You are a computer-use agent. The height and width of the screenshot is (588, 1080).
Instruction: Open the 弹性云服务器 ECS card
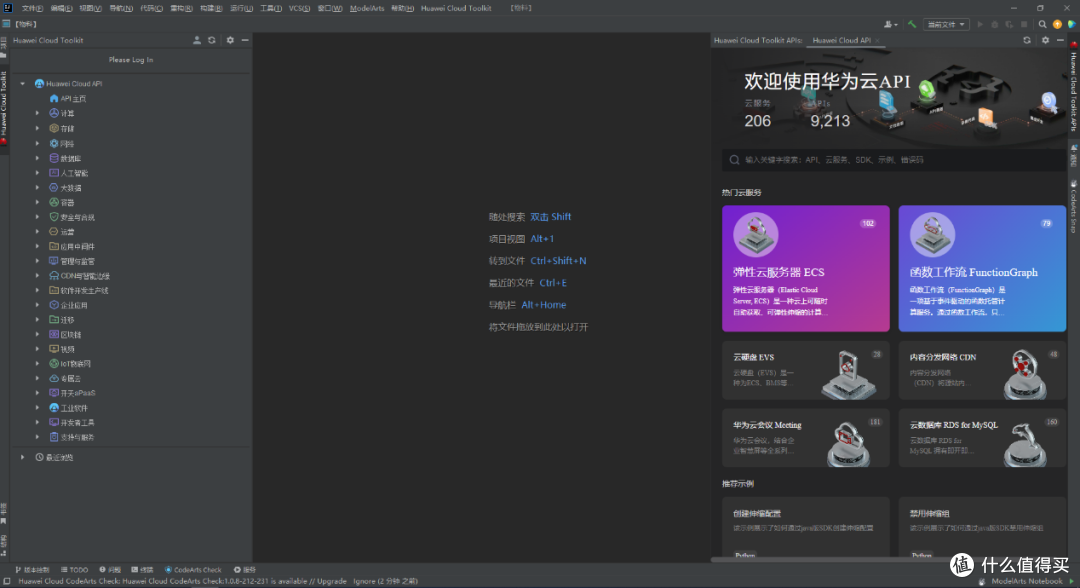pos(806,269)
